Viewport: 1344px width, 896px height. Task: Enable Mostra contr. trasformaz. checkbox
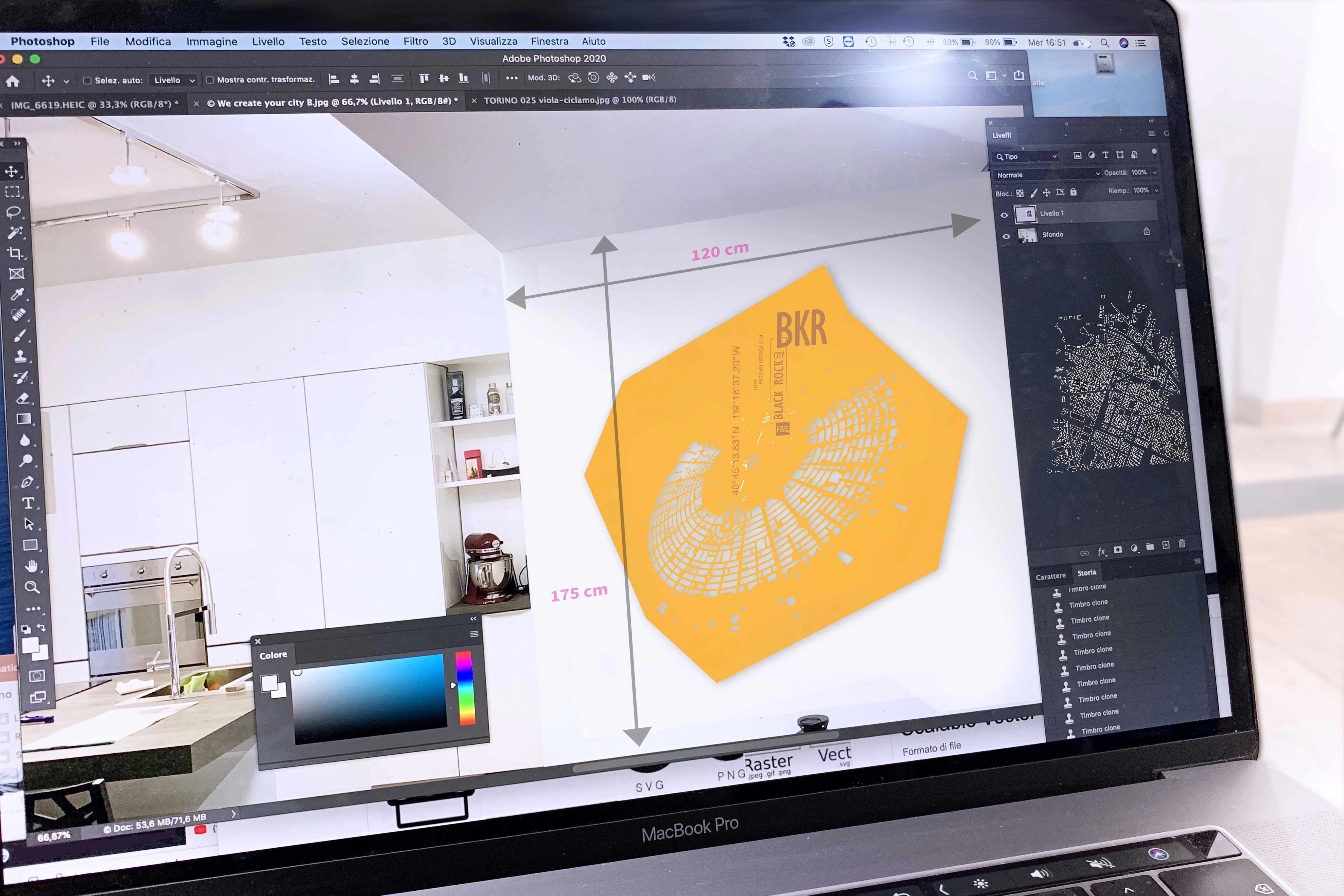[x=210, y=80]
